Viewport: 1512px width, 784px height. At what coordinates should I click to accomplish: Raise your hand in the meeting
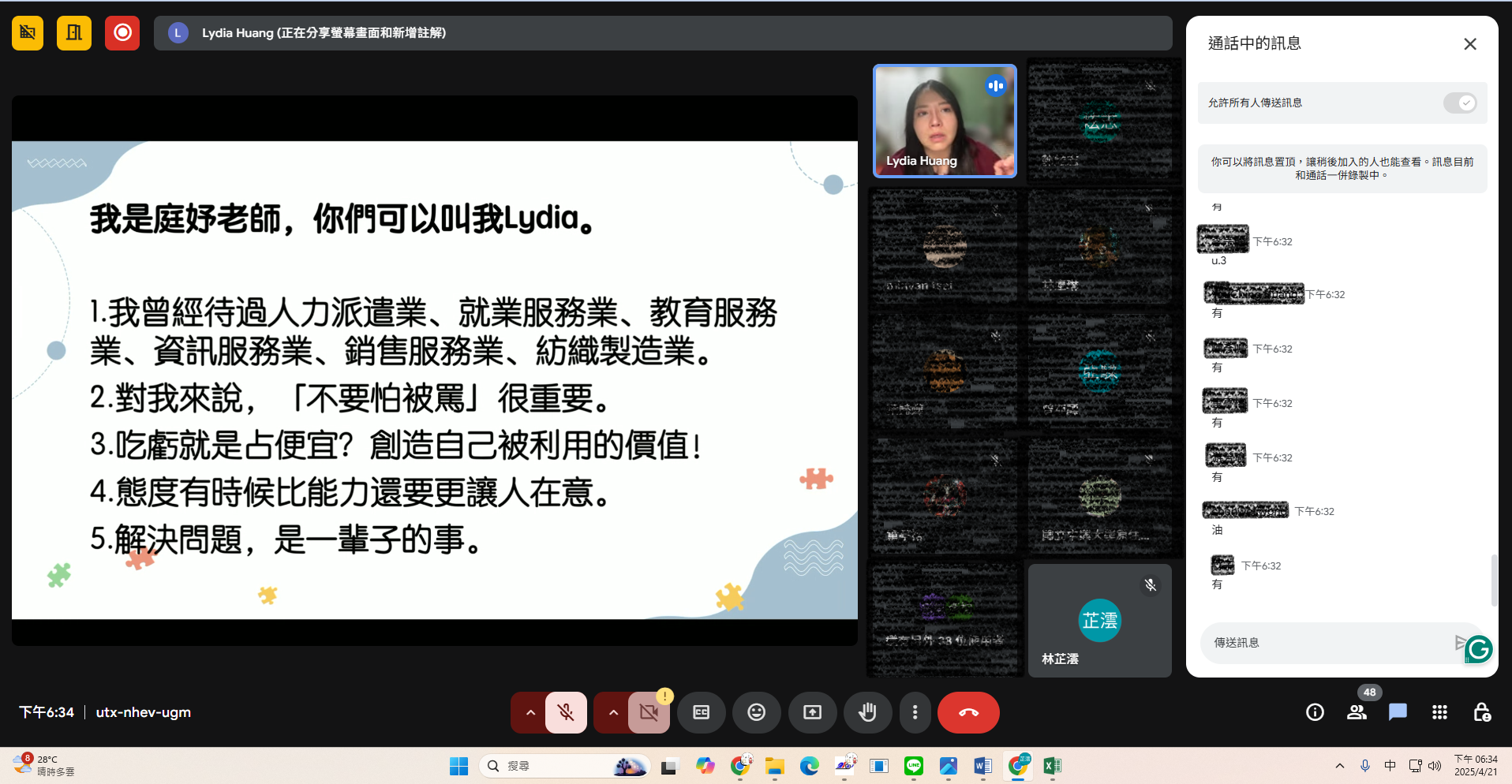(x=868, y=712)
